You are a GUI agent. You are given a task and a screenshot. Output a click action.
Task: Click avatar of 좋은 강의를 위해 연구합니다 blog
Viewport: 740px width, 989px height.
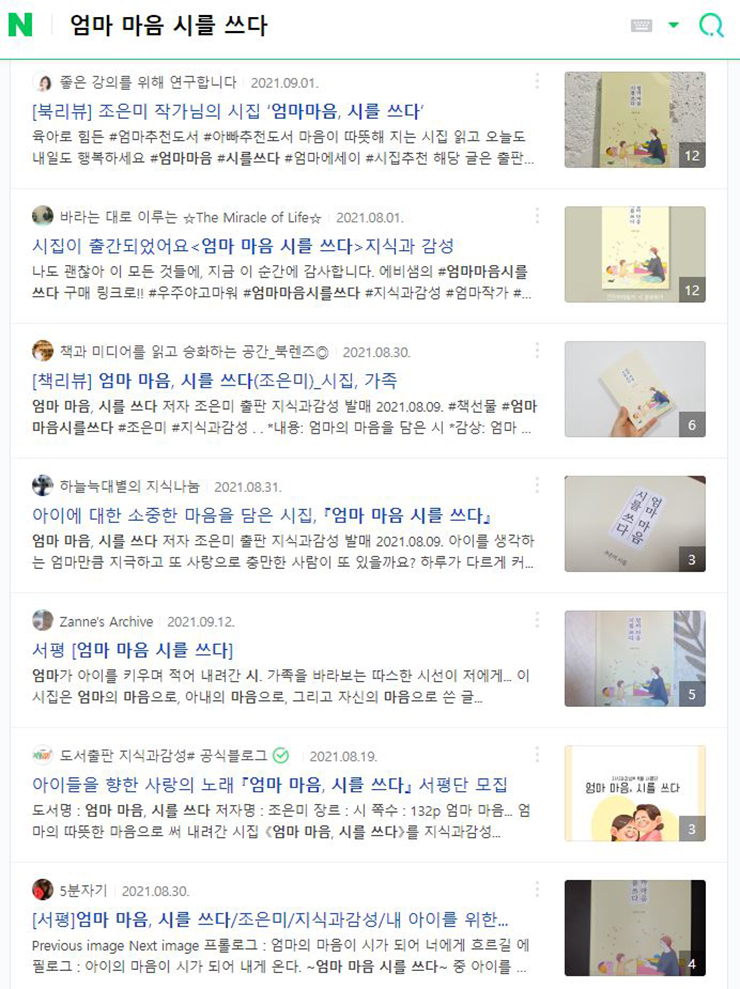[43, 82]
